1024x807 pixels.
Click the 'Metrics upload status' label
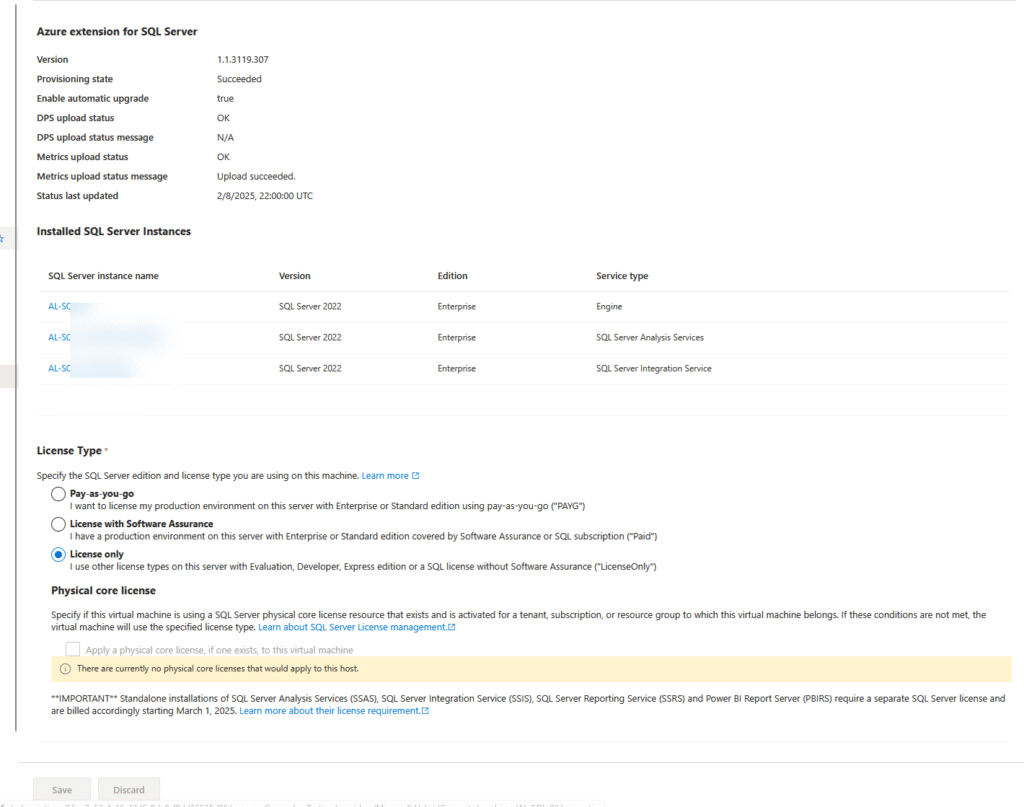pos(82,157)
